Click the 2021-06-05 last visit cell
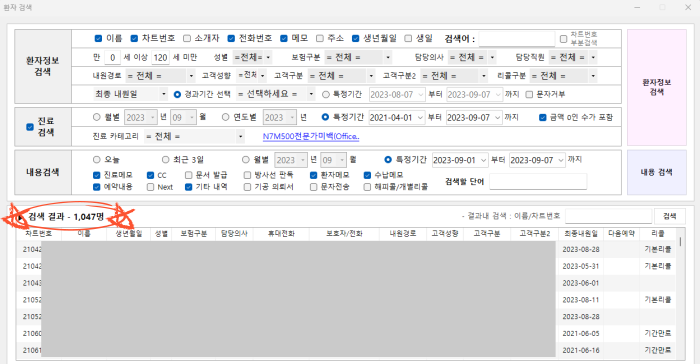This screenshot has width=700, height=364. [x=580, y=333]
